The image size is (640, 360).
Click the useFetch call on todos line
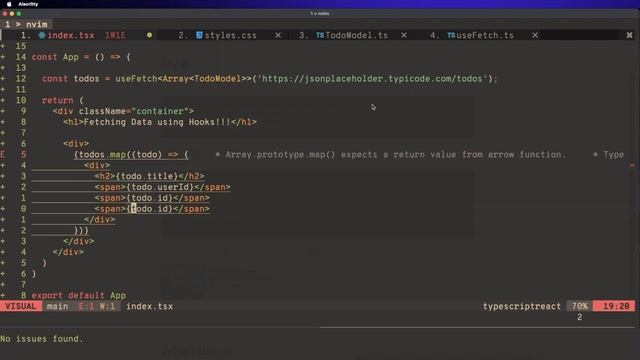click(136, 79)
